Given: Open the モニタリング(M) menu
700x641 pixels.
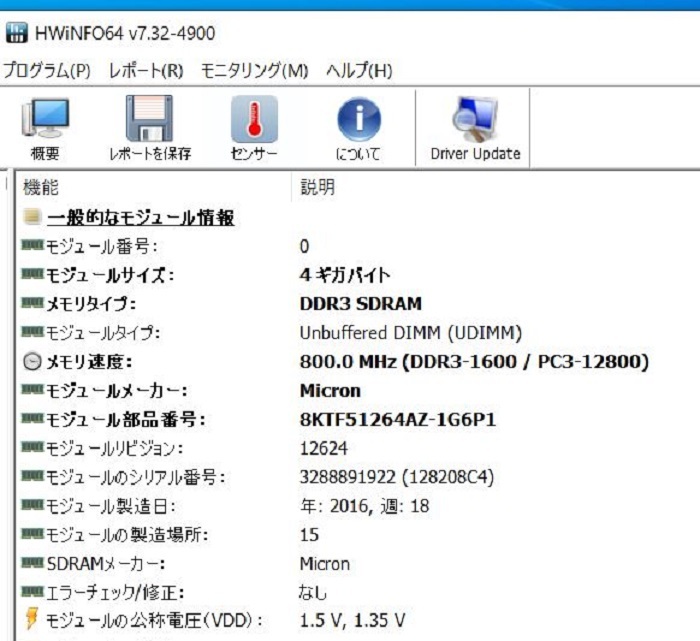Looking at the screenshot, I should [254, 71].
